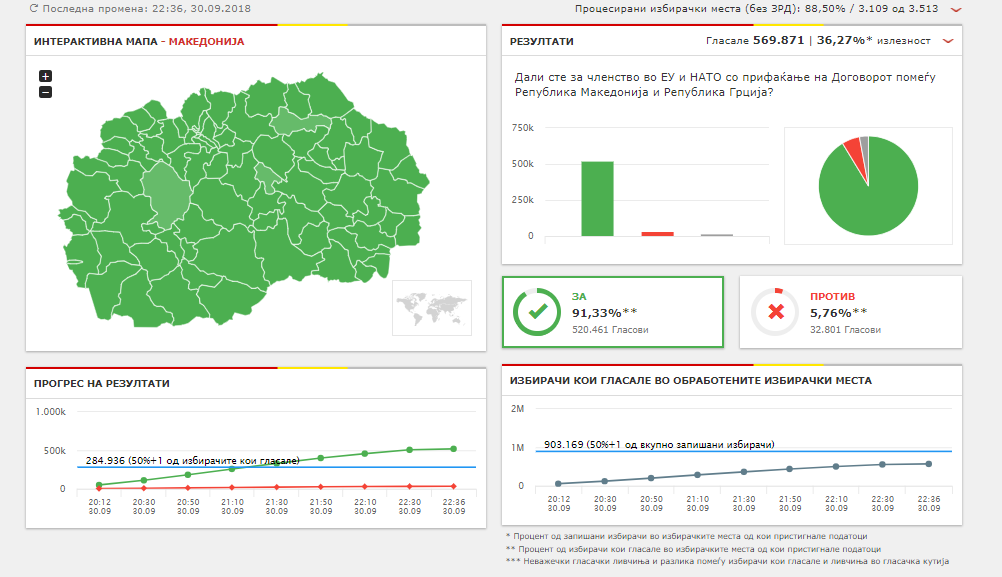Click the refresh icon beside last update
Viewport: 1002px width, 577px height.
[x=34, y=8]
